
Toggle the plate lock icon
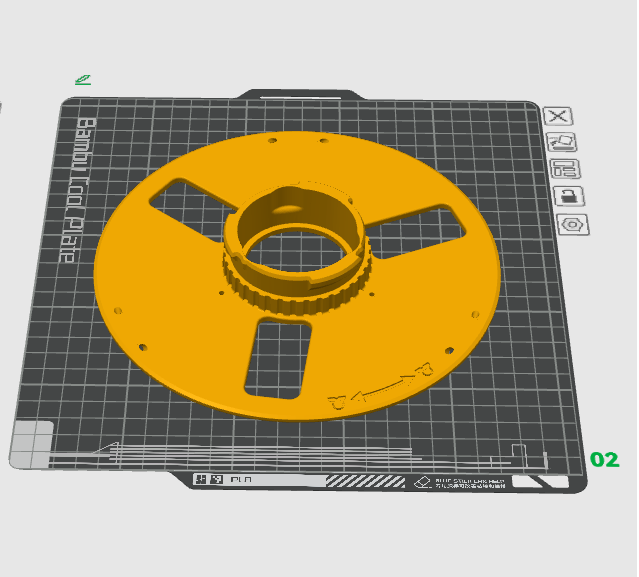point(569,196)
